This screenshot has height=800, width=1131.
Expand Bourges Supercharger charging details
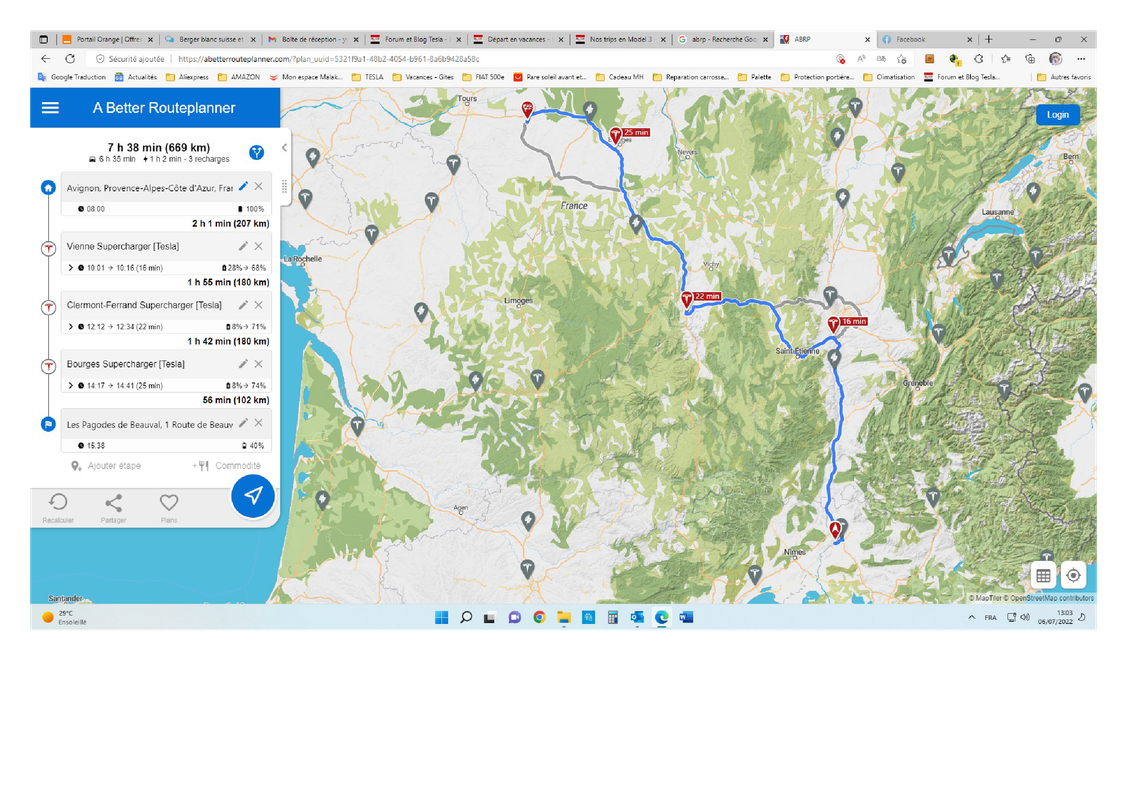[71, 386]
